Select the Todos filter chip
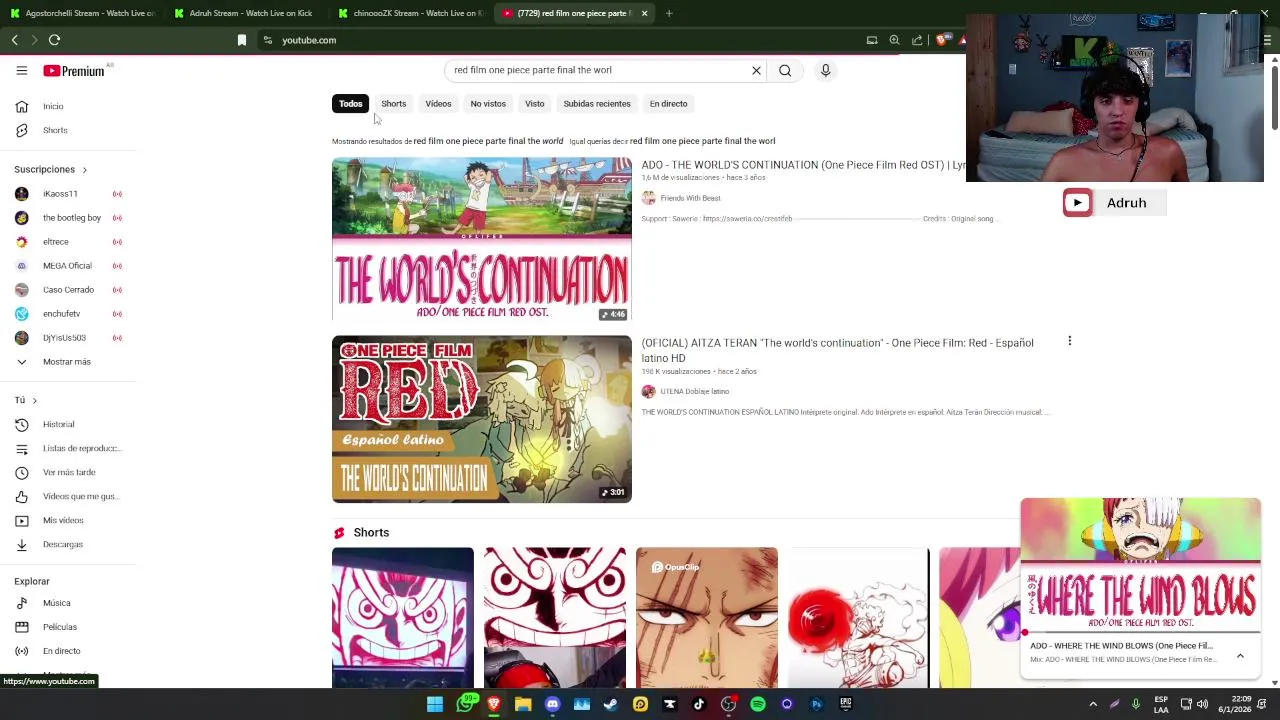Viewport: 1280px width, 720px height. 350,104
